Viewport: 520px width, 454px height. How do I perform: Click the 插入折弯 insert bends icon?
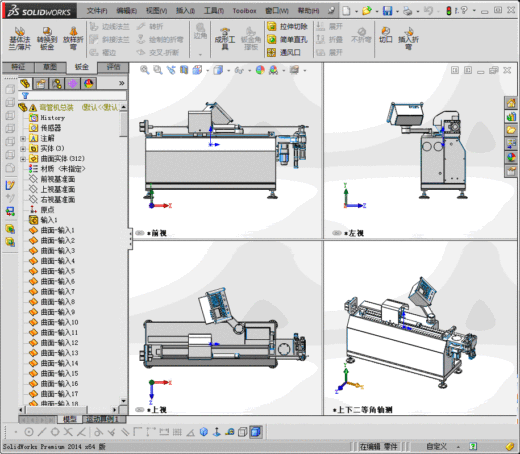click(x=408, y=39)
